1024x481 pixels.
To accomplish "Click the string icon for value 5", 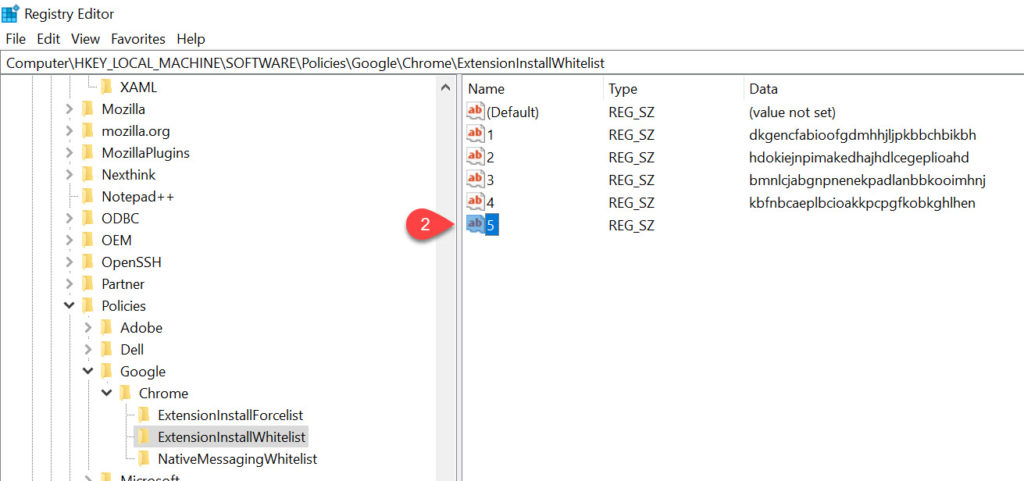I will tap(475, 225).
